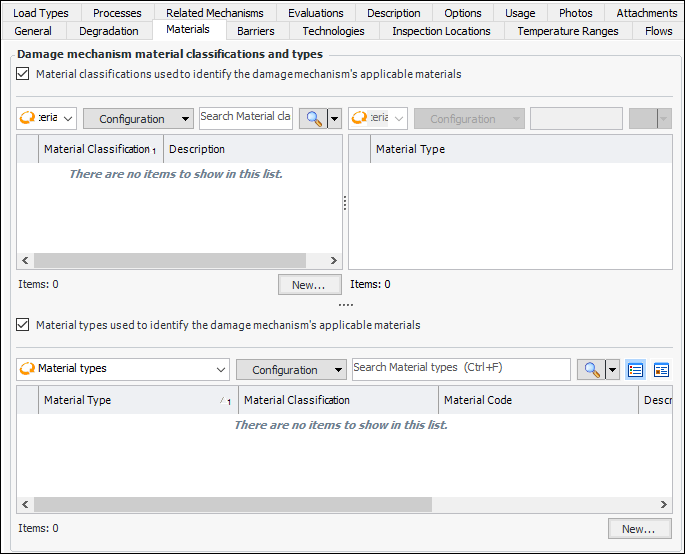The image size is (685, 554).
Task: Open the Photos tab
Action: point(575,13)
